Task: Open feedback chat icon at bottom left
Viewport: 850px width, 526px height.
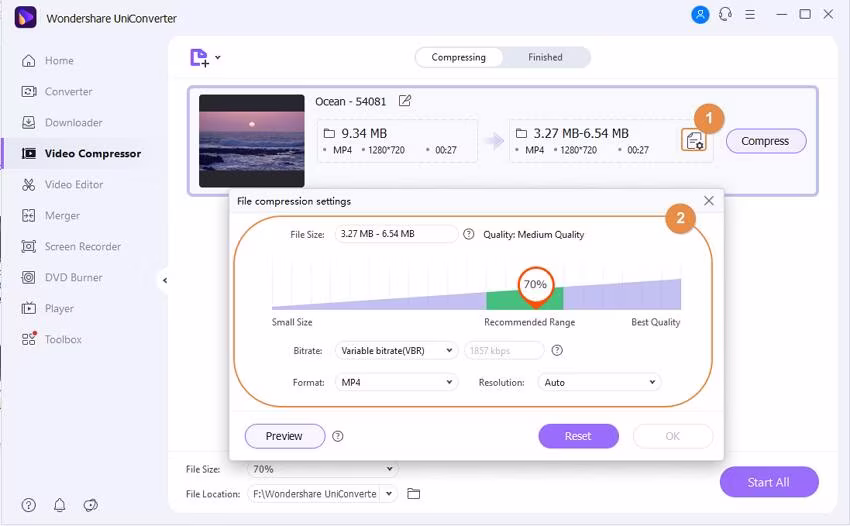Action: pos(91,505)
